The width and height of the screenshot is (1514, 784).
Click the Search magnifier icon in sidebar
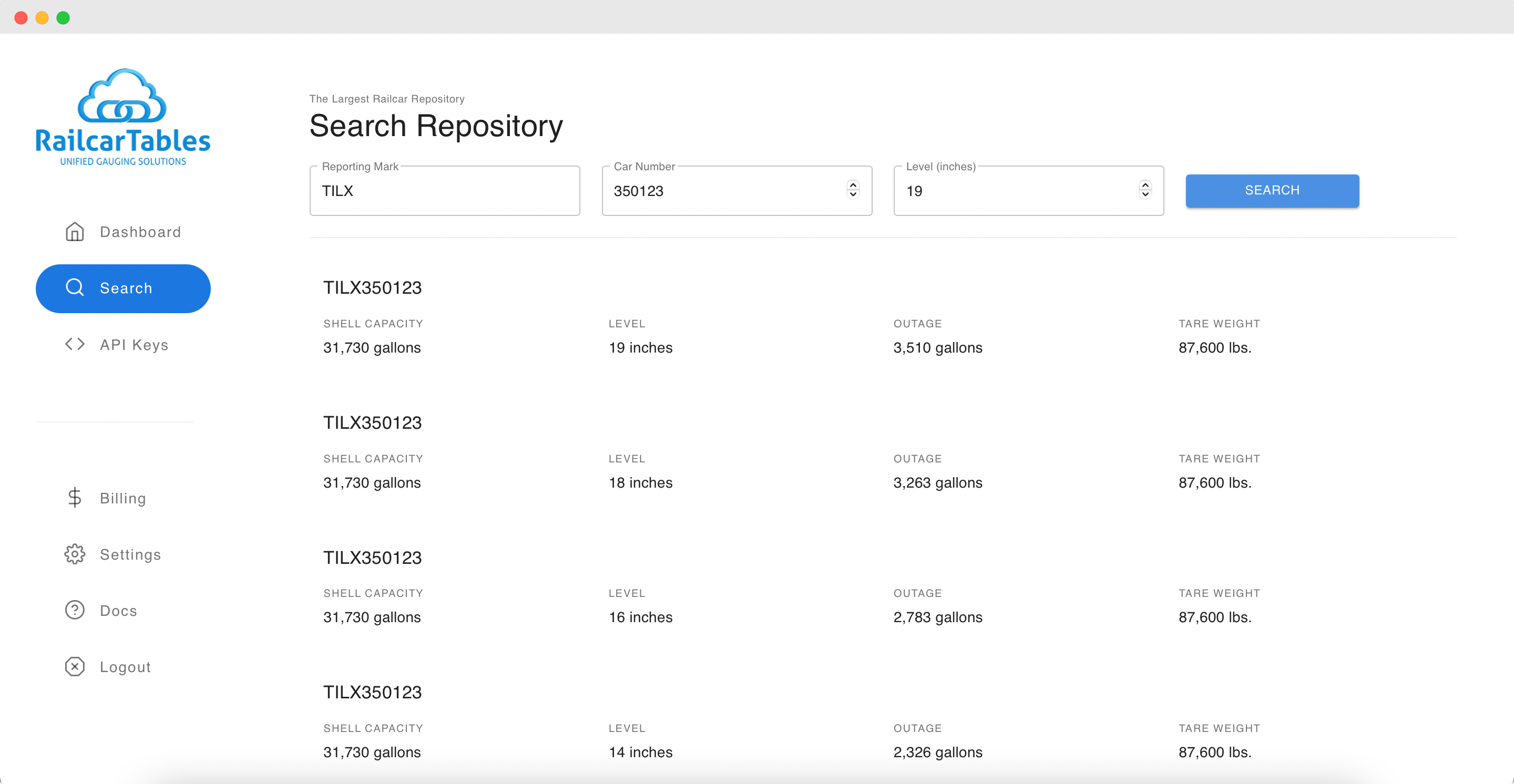[75, 288]
